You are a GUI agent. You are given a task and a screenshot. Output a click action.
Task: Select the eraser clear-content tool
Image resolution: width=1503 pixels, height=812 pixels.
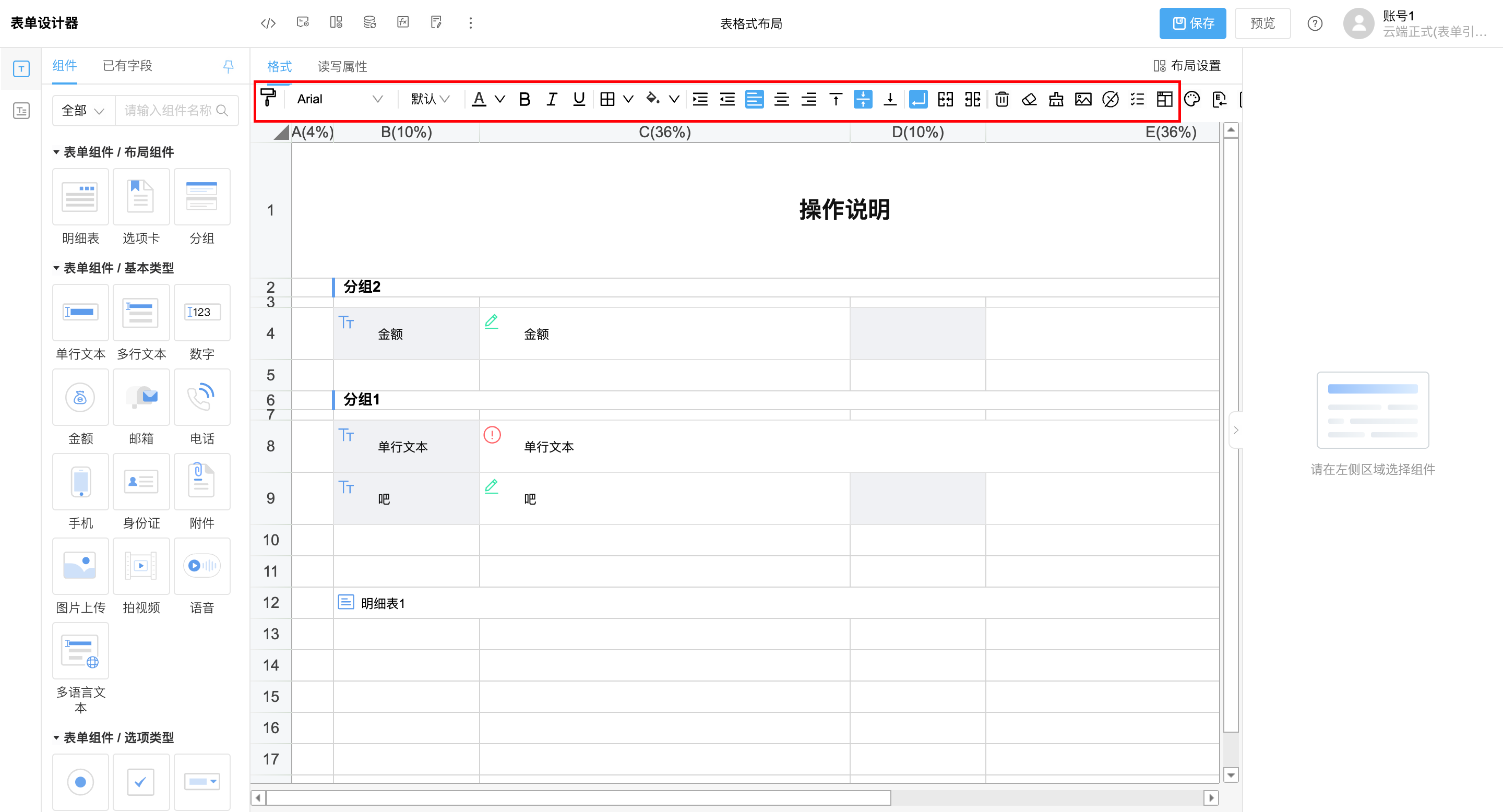(x=1029, y=99)
